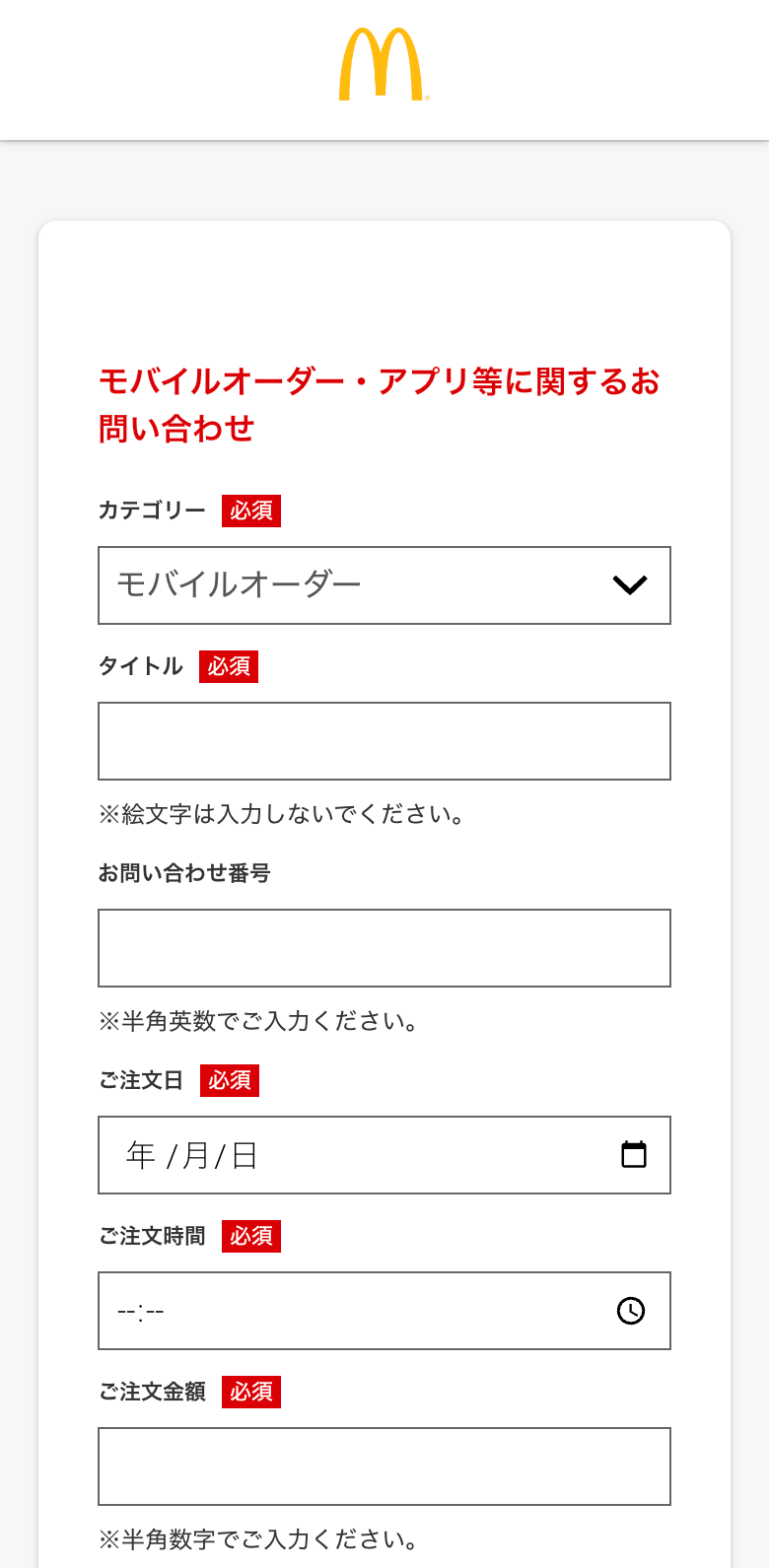This screenshot has height=1568, width=769.
Task: Select the 年 year segment of order date
Action: (x=141, y=1155)
